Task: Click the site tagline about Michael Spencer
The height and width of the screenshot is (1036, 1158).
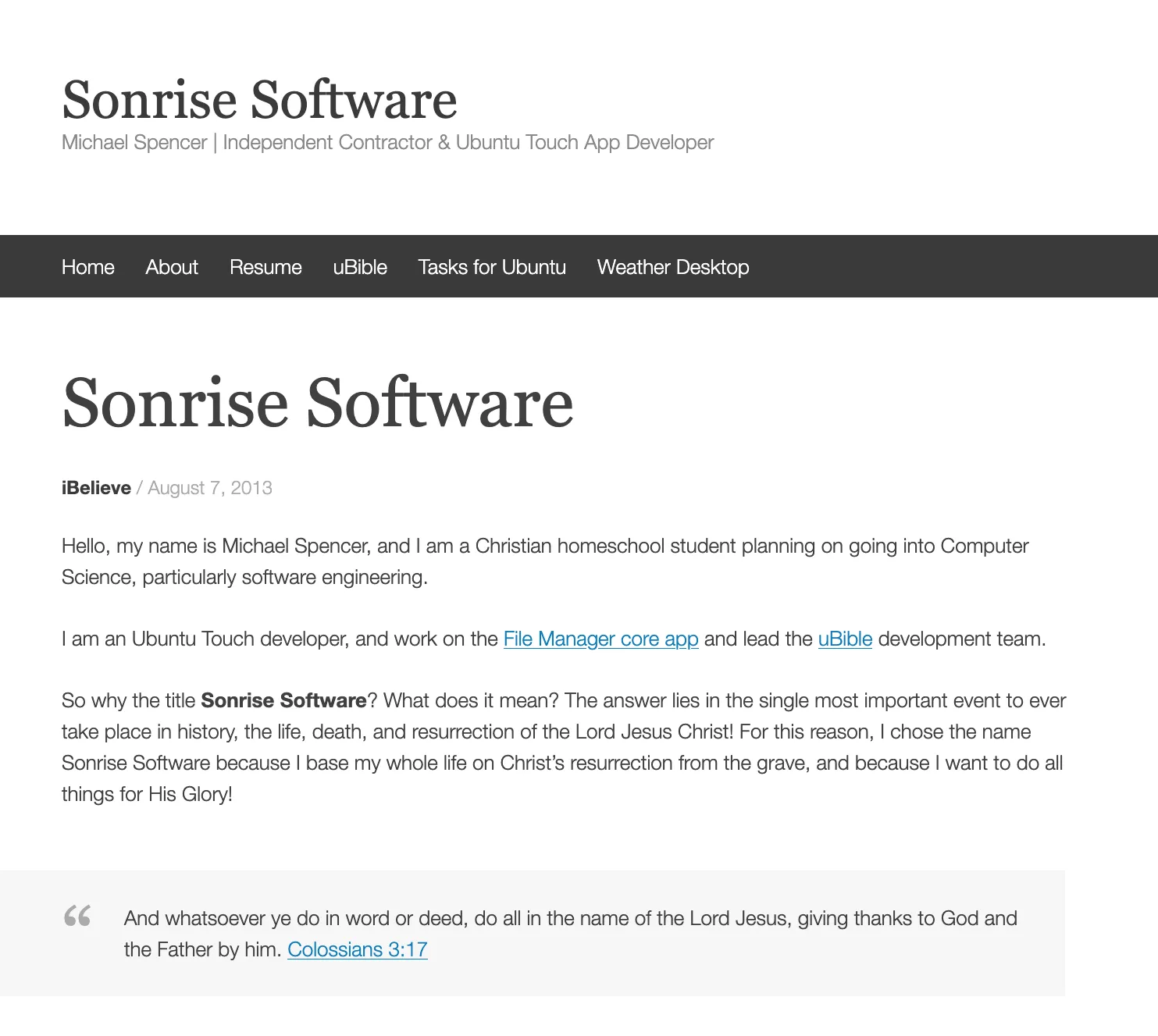Action: pos(387,142)
